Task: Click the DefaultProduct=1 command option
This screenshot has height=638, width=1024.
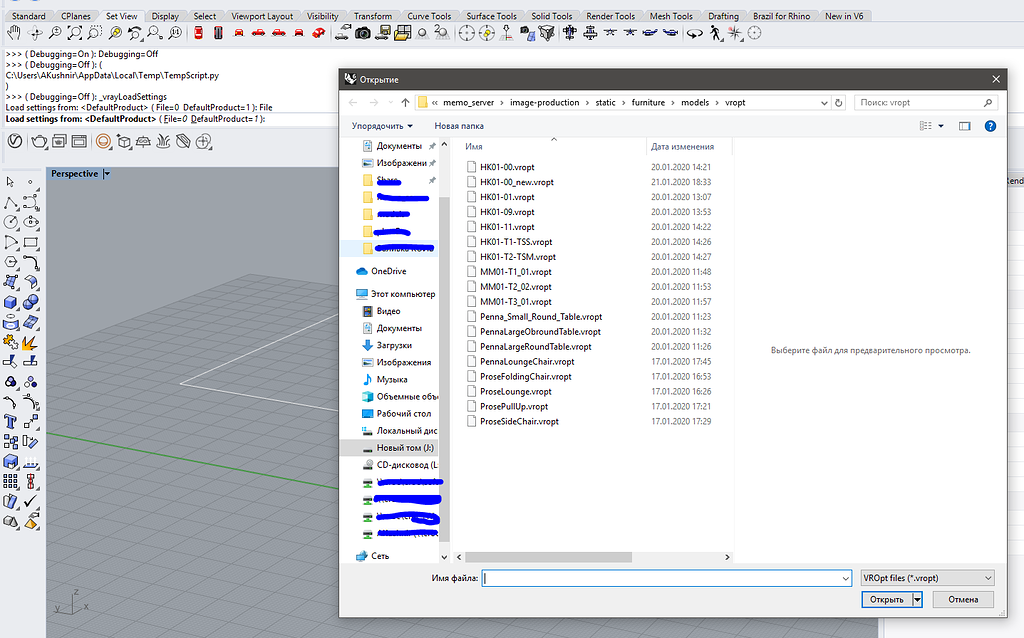Action: pos(225,119)
